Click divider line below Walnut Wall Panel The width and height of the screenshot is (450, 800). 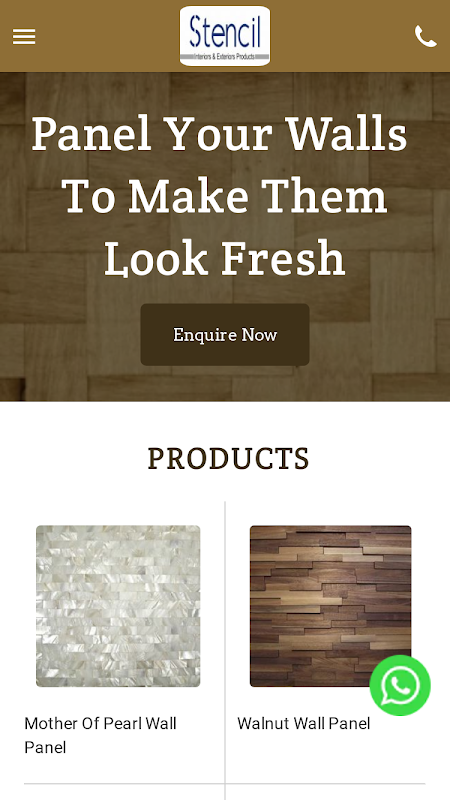coord(326,784)
